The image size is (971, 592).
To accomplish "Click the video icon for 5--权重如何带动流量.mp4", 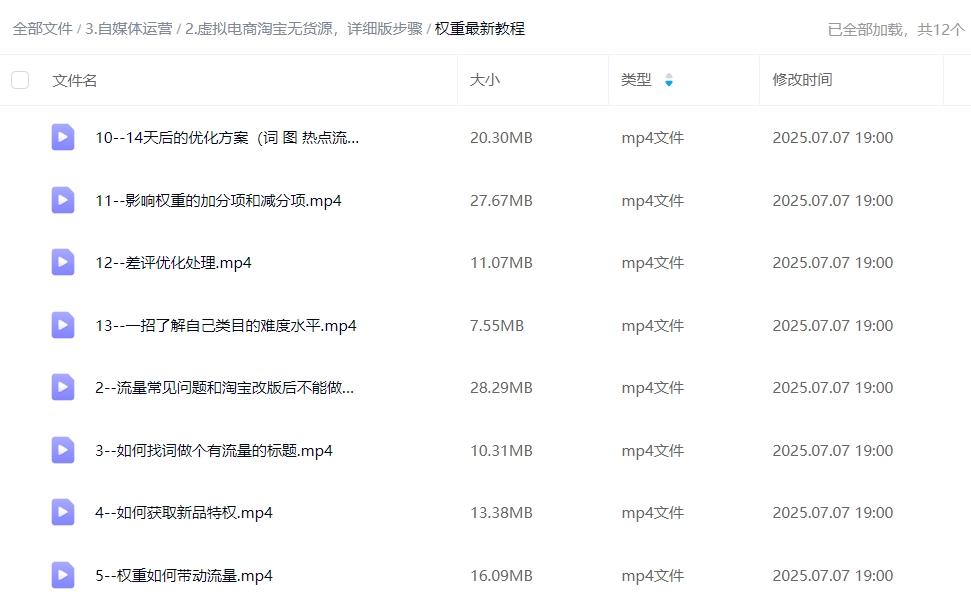I will coord(63,575).
